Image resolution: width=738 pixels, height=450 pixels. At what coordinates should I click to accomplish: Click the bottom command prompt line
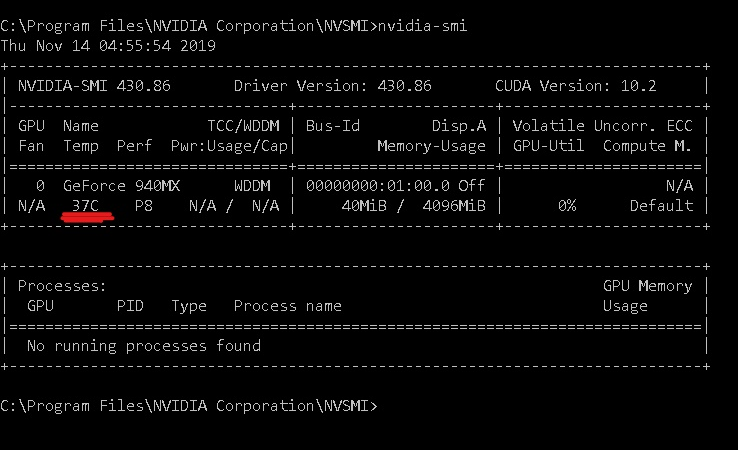click(x=188, y=406)
